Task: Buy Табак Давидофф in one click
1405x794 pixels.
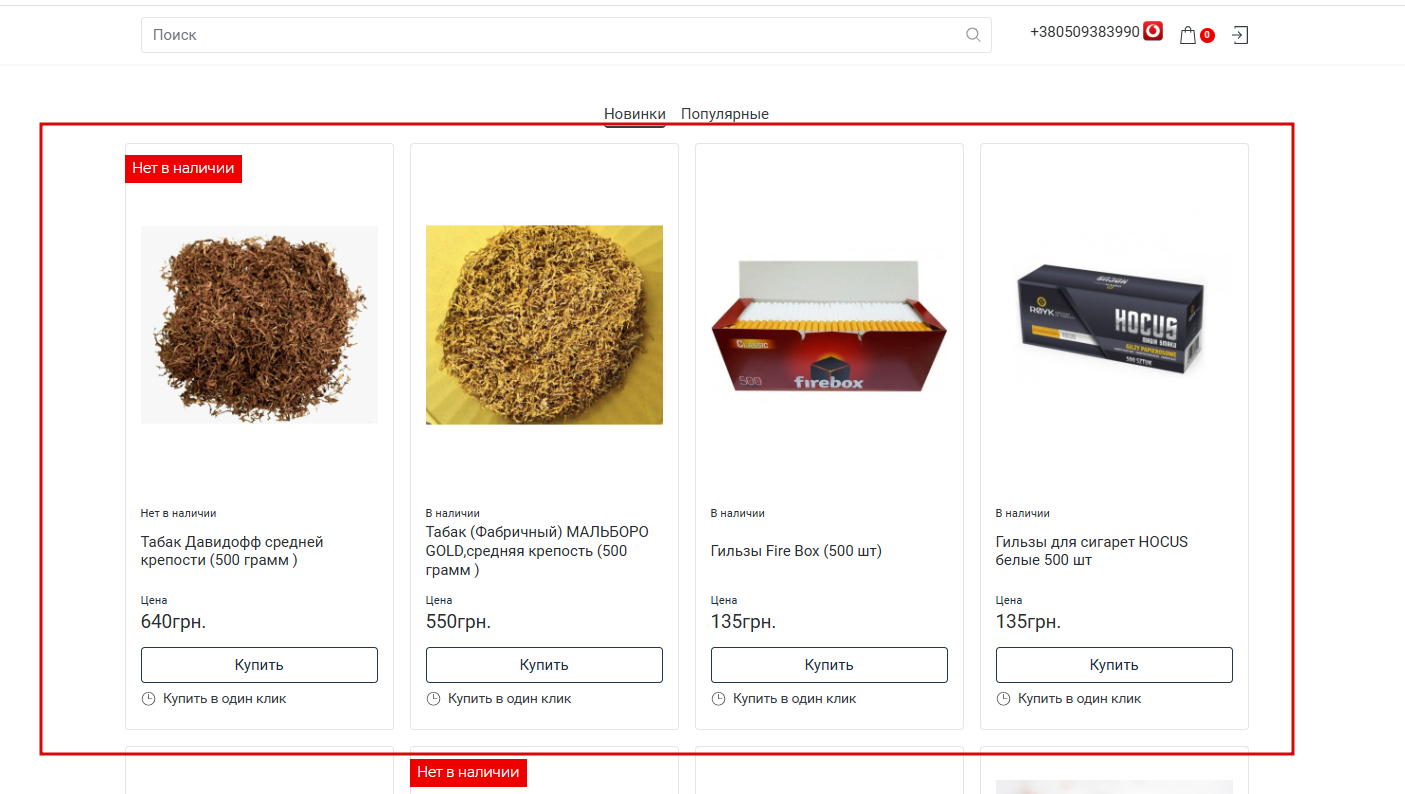Action: pos(225,699)
